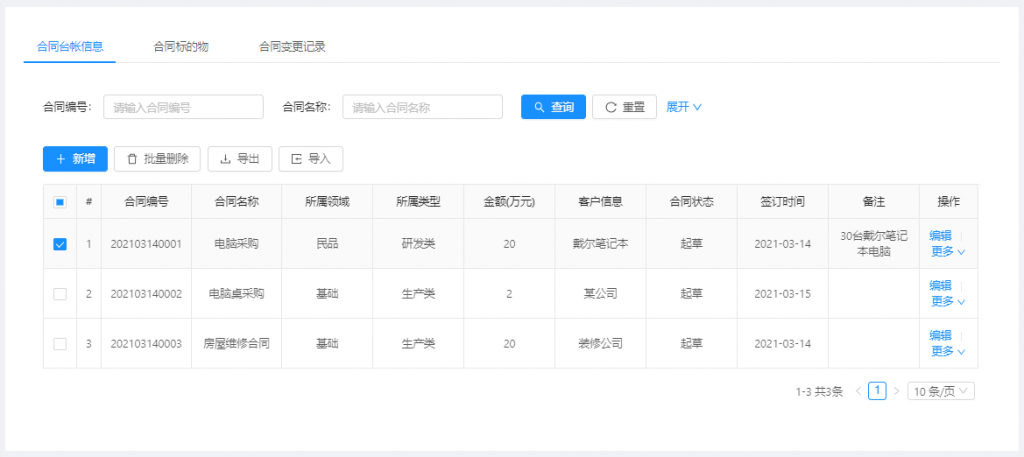Viewport: 1024px width, 457px height.
Task: Focus the 合同编号 input field
Action: tap(183, 107)
